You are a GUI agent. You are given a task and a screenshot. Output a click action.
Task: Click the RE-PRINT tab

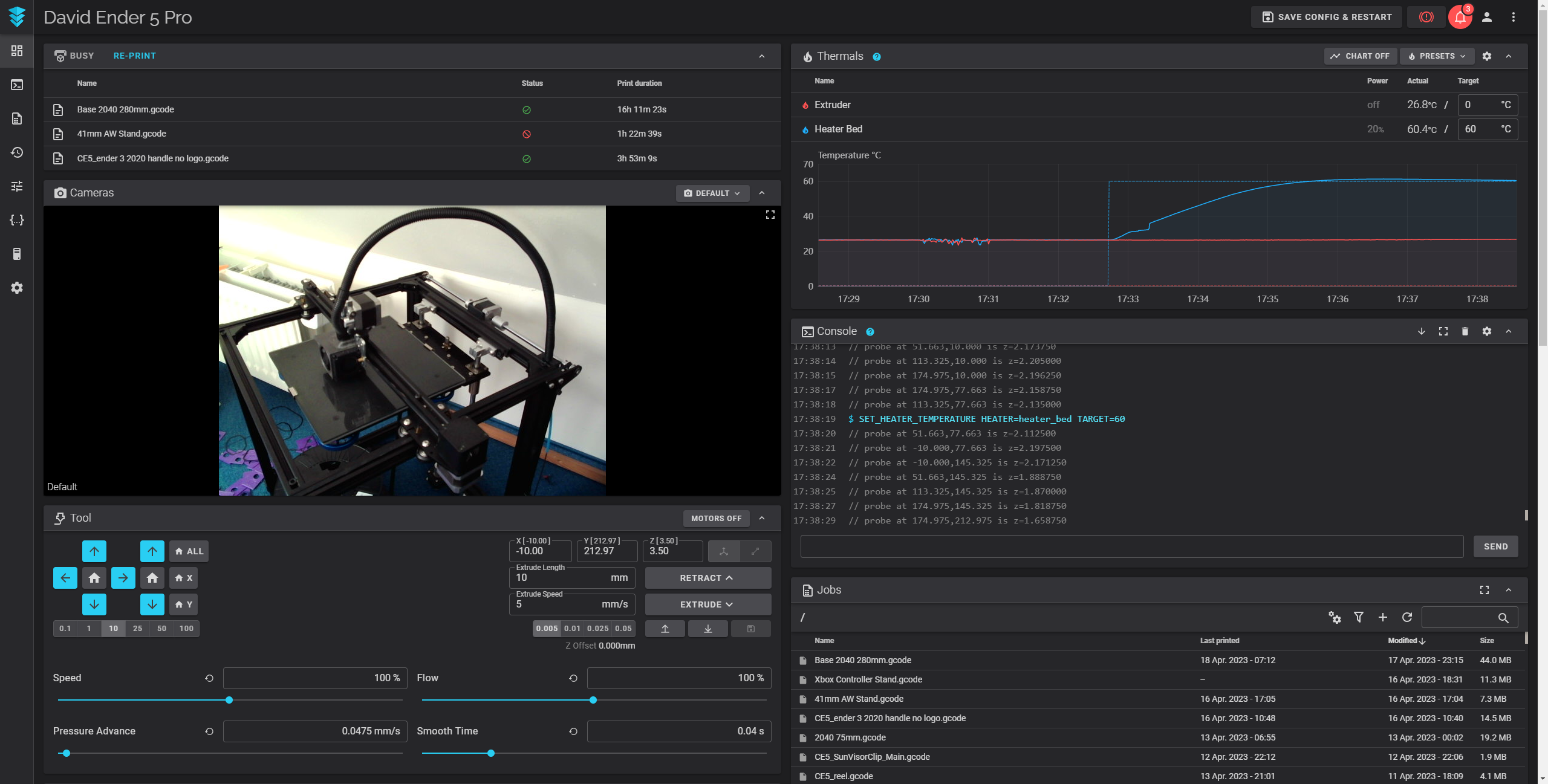point(134,56)
